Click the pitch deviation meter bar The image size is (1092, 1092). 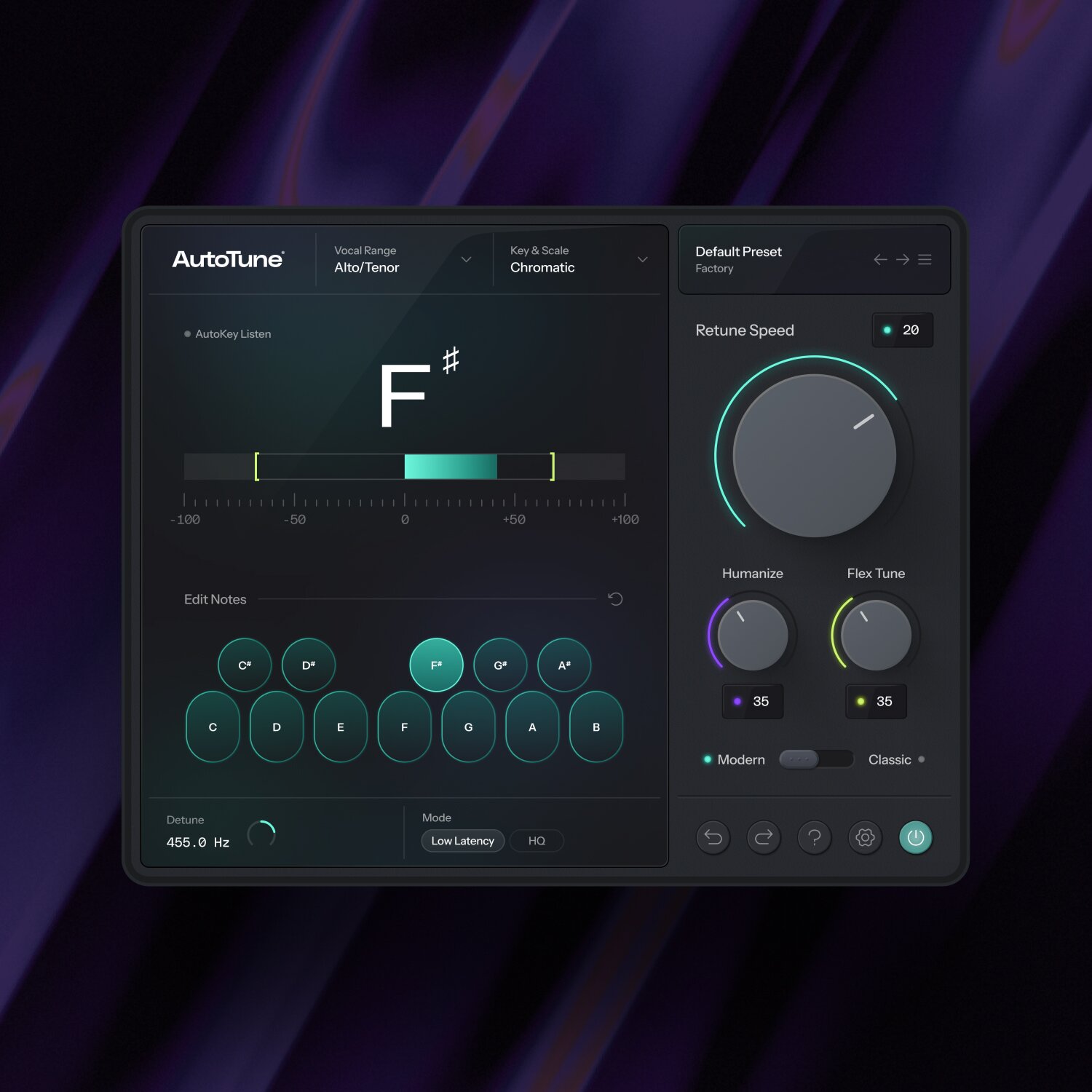pos(405,467)
